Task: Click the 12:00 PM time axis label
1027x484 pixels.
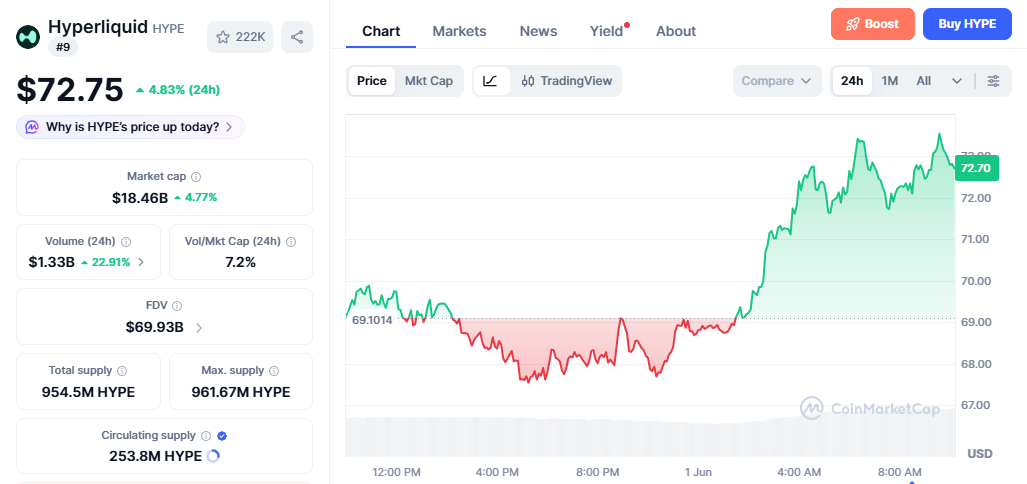Action: 396,472
